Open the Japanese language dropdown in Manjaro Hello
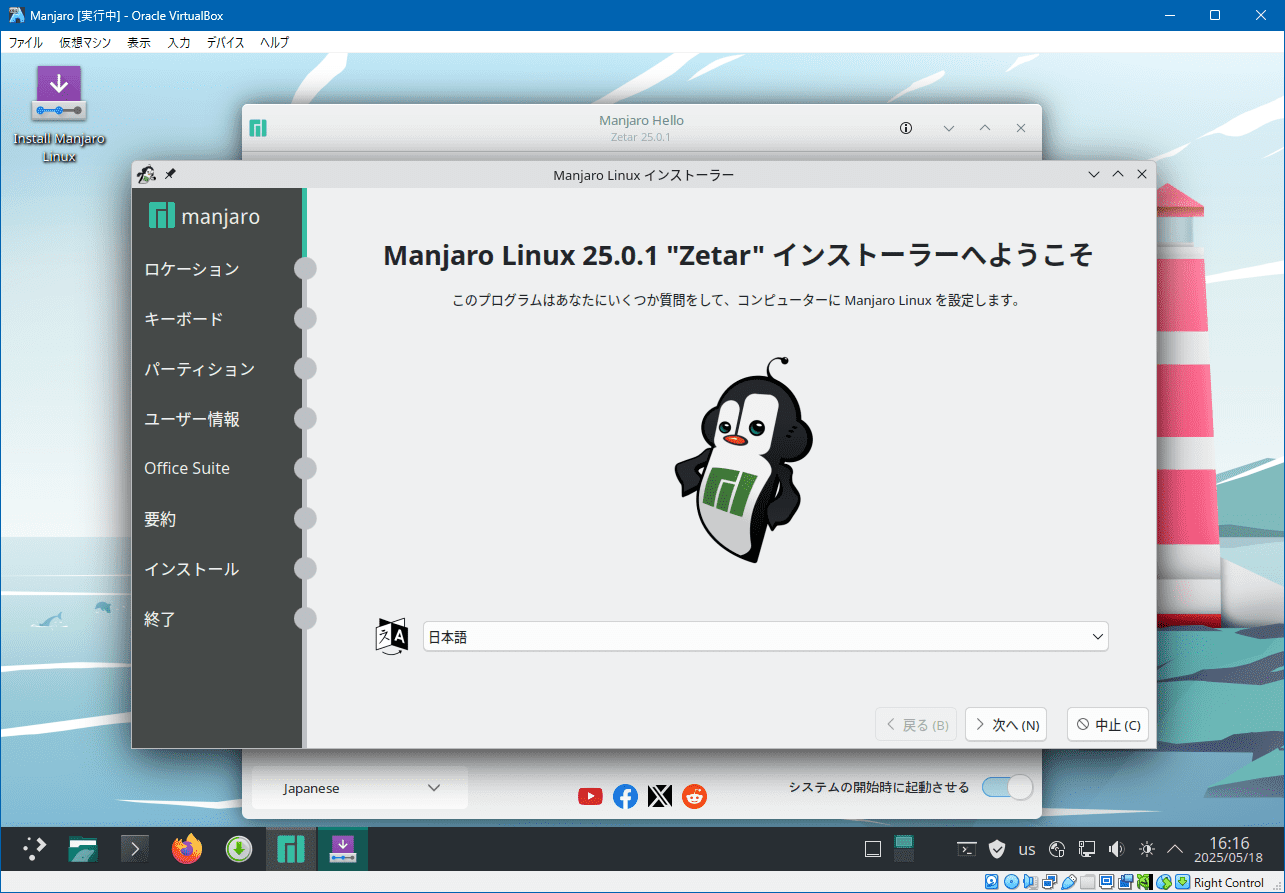The image size is (1285, 893). 359,788
